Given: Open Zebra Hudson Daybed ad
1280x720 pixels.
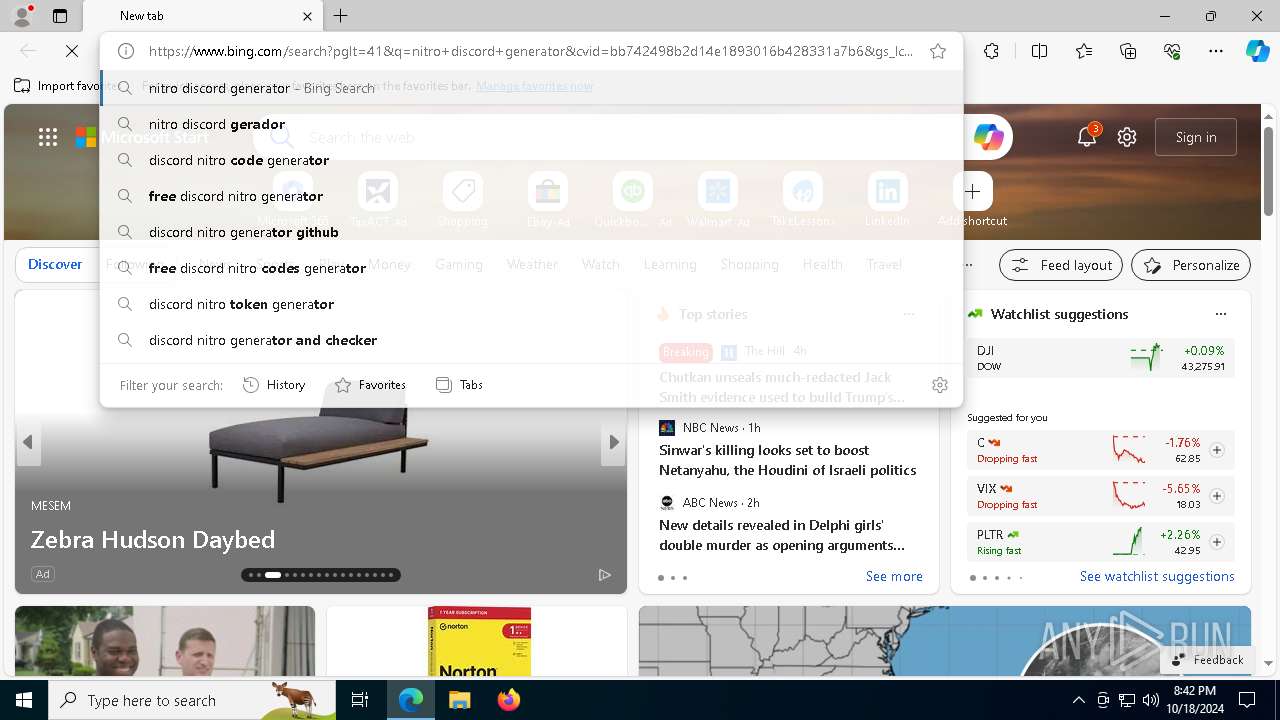Looking at the screenshot, I should 153,540.
